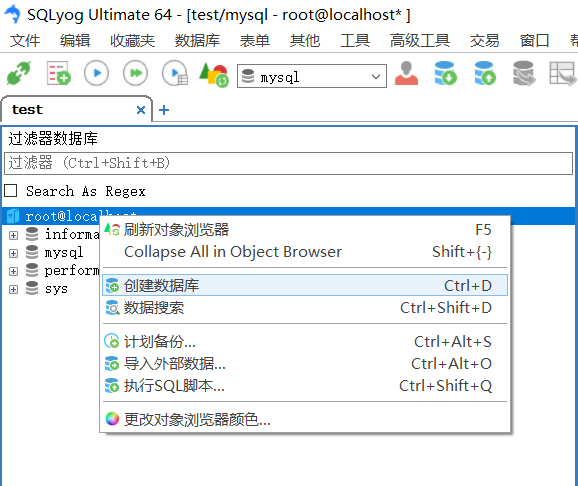Click the root@localhost server icon
Image resolution: width=578 pixels, height=486 pixels.
tap(13, 216)
